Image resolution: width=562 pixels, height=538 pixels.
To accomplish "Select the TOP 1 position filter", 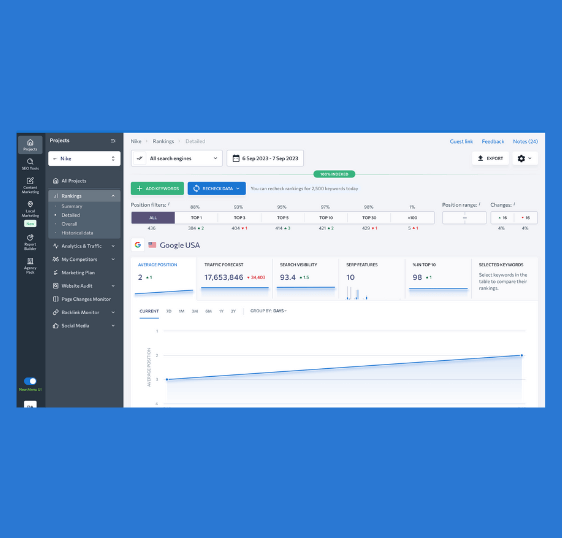I will pyautogui.click(x=196, y=218).
